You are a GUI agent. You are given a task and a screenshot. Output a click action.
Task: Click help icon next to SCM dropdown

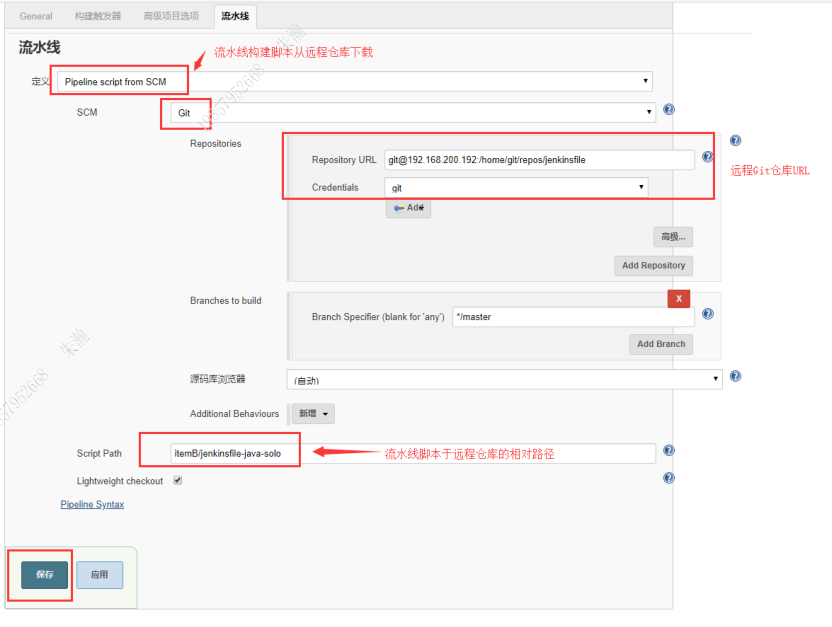click(x=669, y=110)
